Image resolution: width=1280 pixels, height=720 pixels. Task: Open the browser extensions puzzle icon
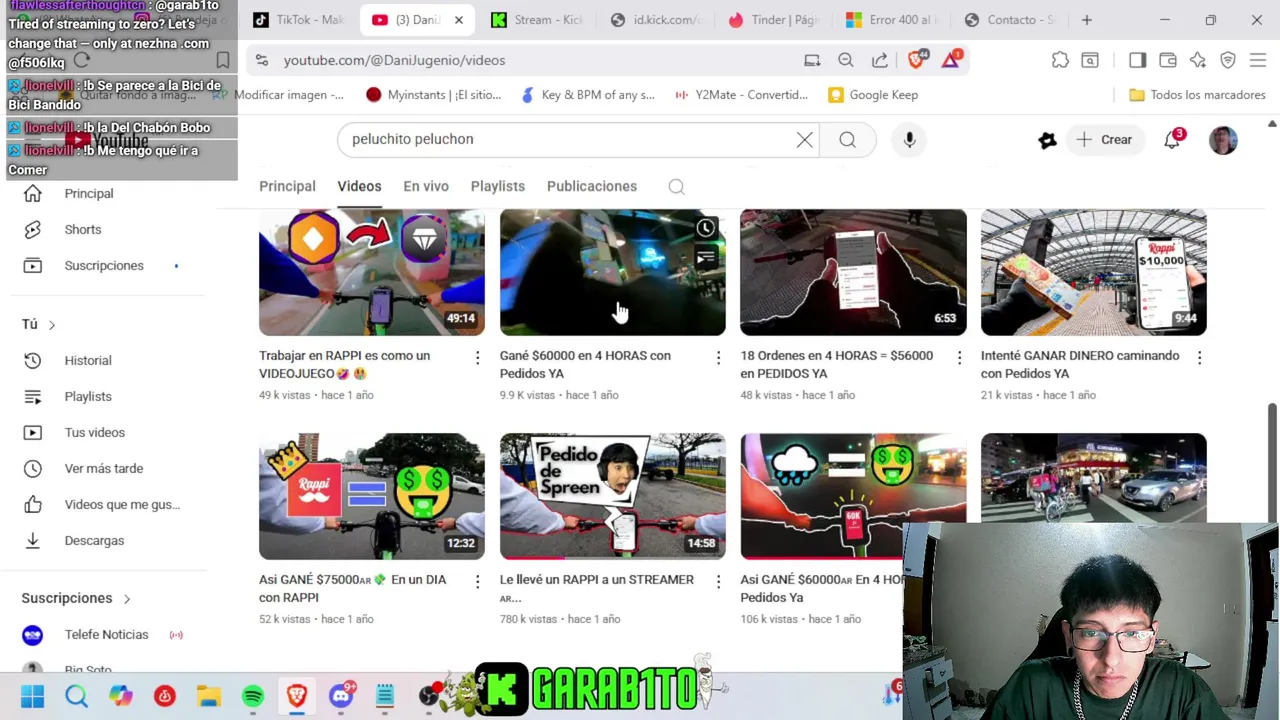click(1060, 60)
